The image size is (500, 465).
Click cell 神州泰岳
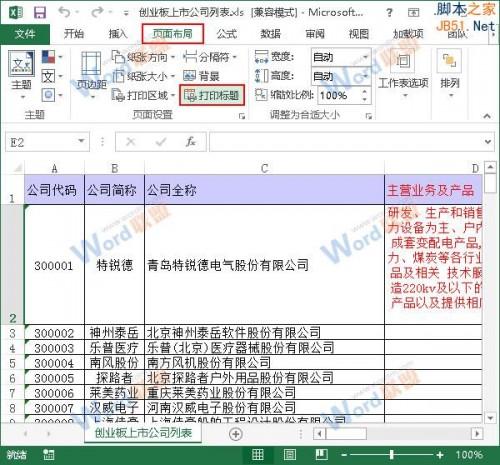click(x=114, y=333)
